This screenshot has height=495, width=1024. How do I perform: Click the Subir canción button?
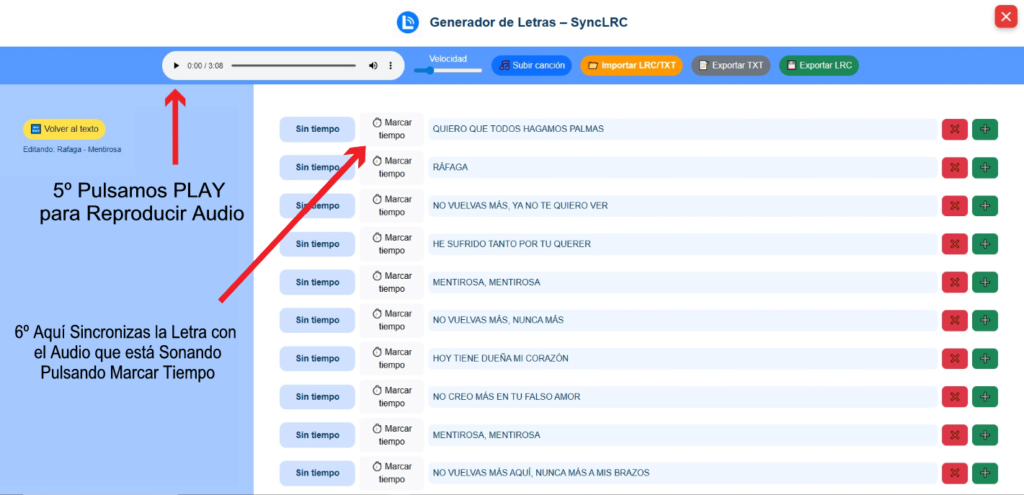pos(531,66)
